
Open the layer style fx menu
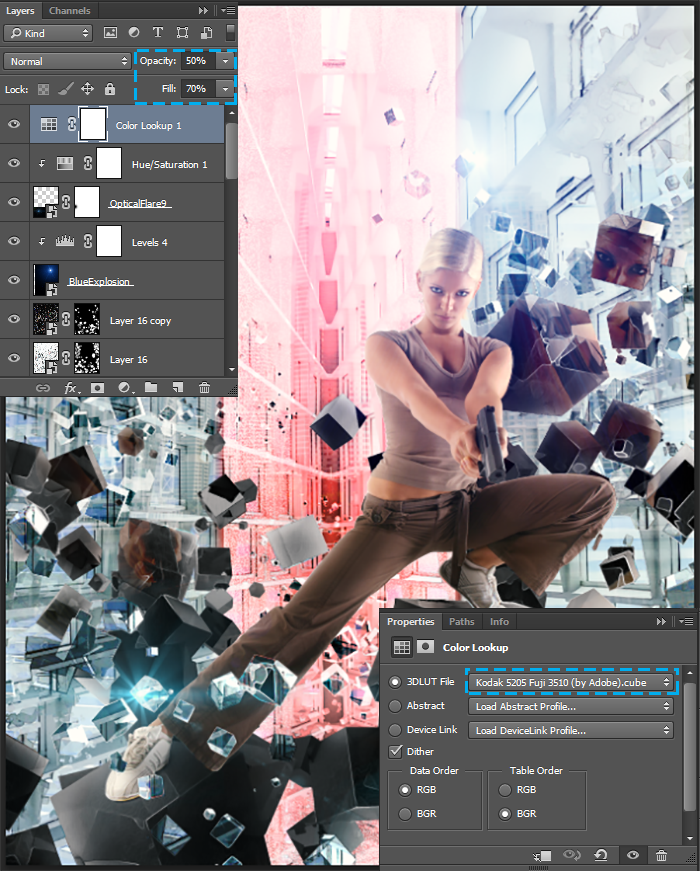tap(71, 388)
